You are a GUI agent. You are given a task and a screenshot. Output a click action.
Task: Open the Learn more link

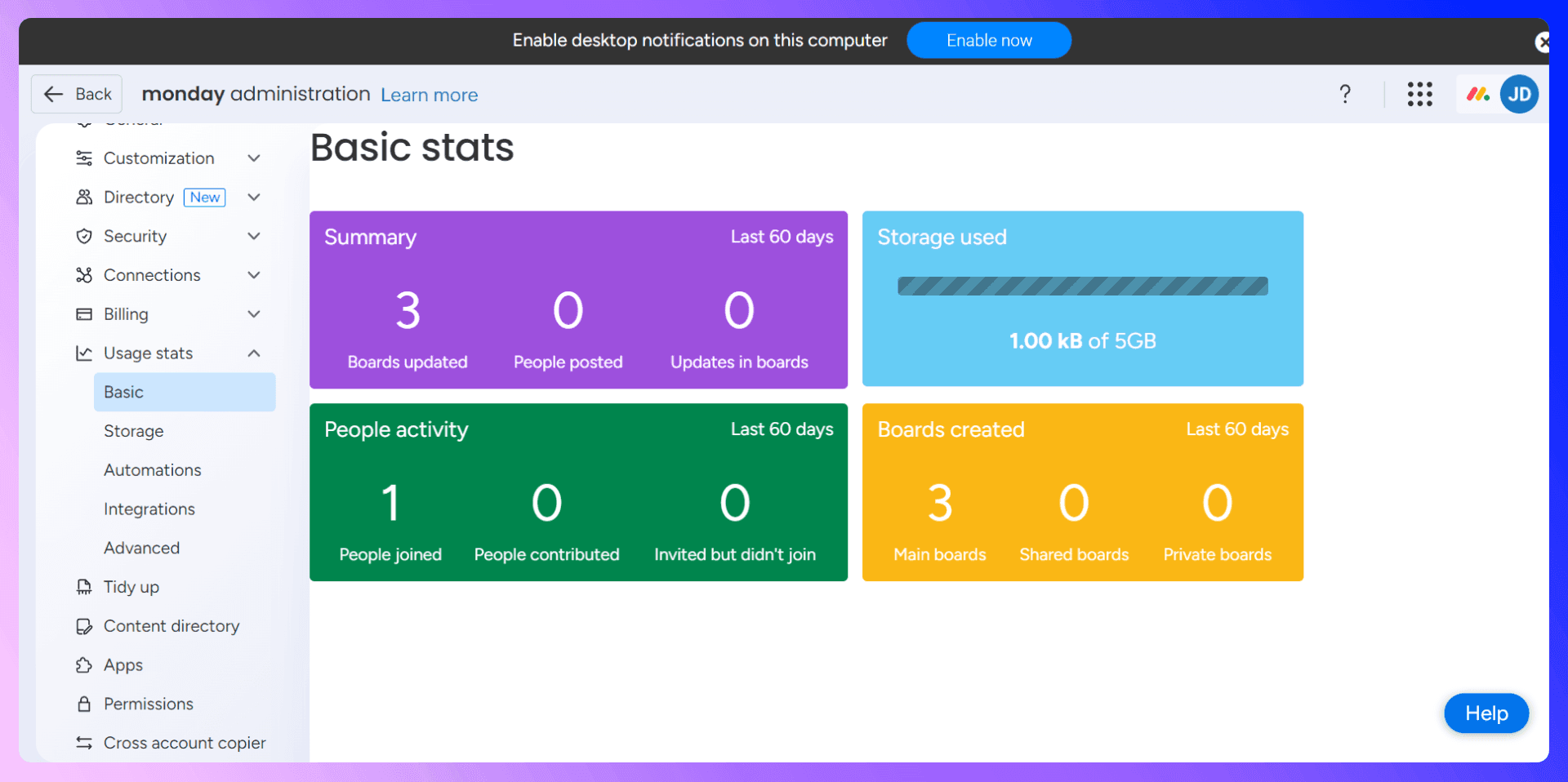(x=430, y=95)
